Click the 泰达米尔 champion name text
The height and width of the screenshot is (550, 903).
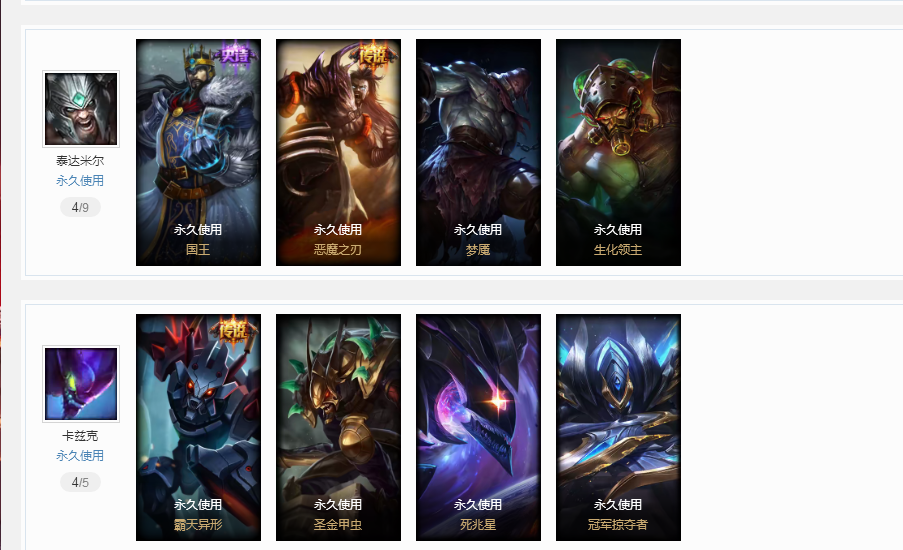80,161
